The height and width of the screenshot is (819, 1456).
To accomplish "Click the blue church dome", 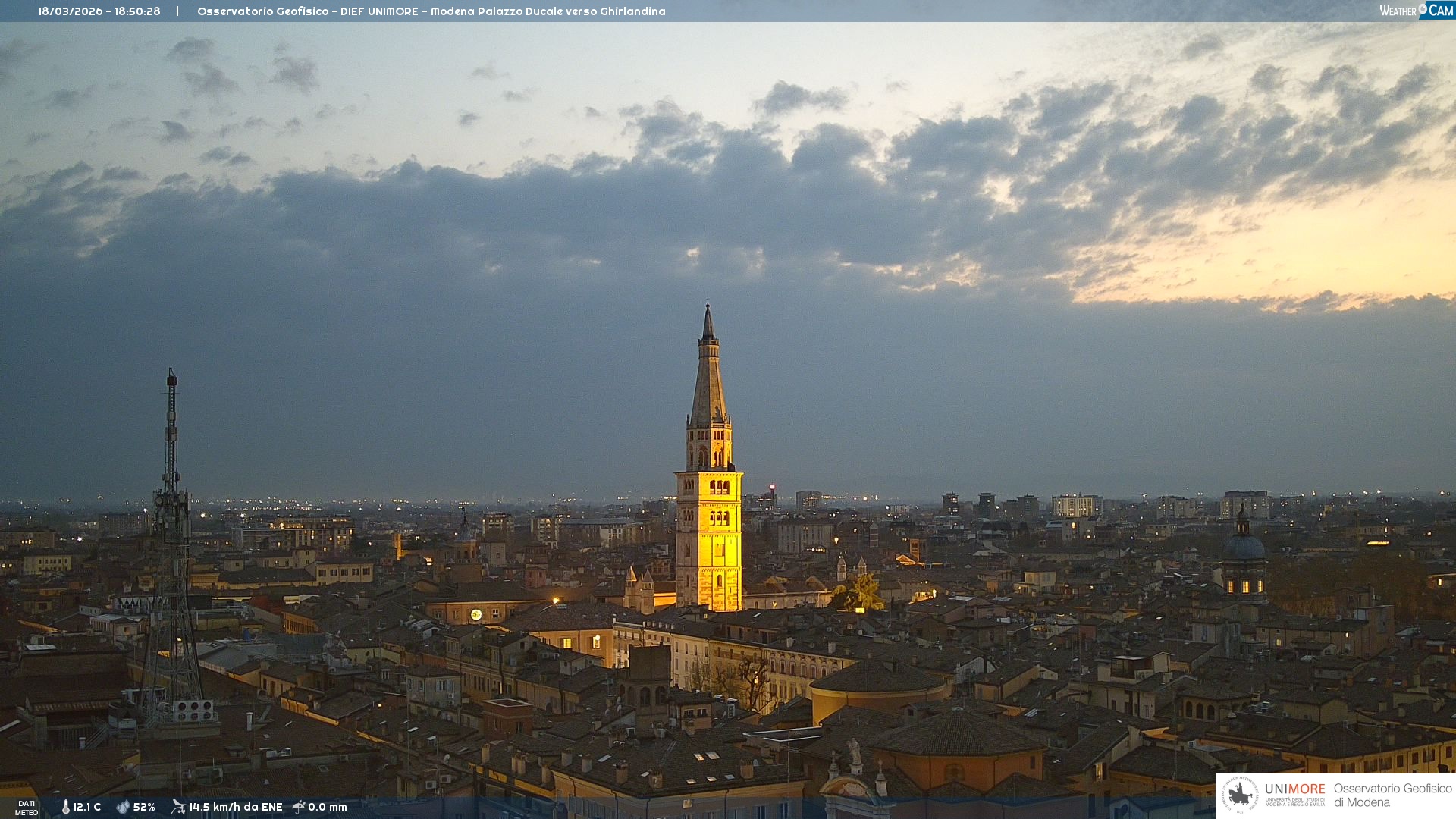I will [1244, 546].
